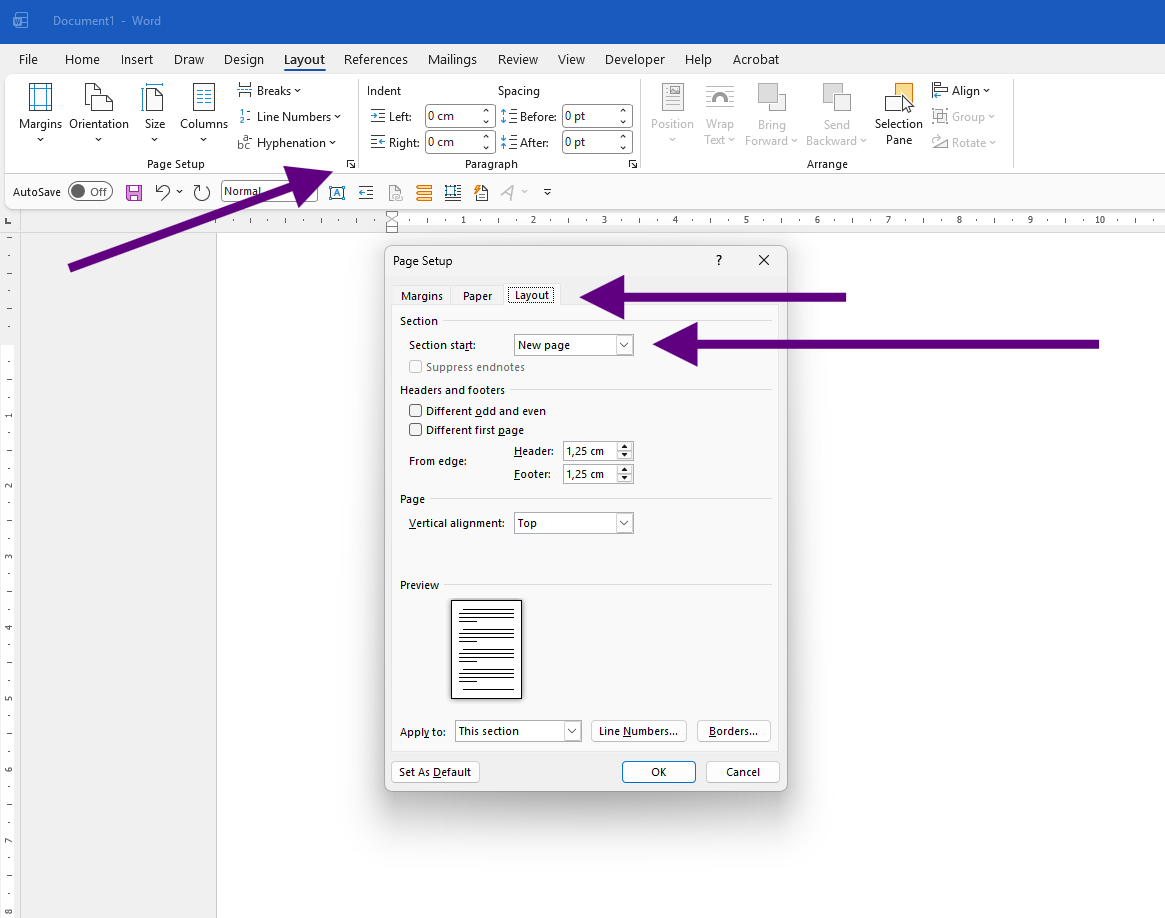
Task: Open the Selection Pane
Action: coord(898,113)
